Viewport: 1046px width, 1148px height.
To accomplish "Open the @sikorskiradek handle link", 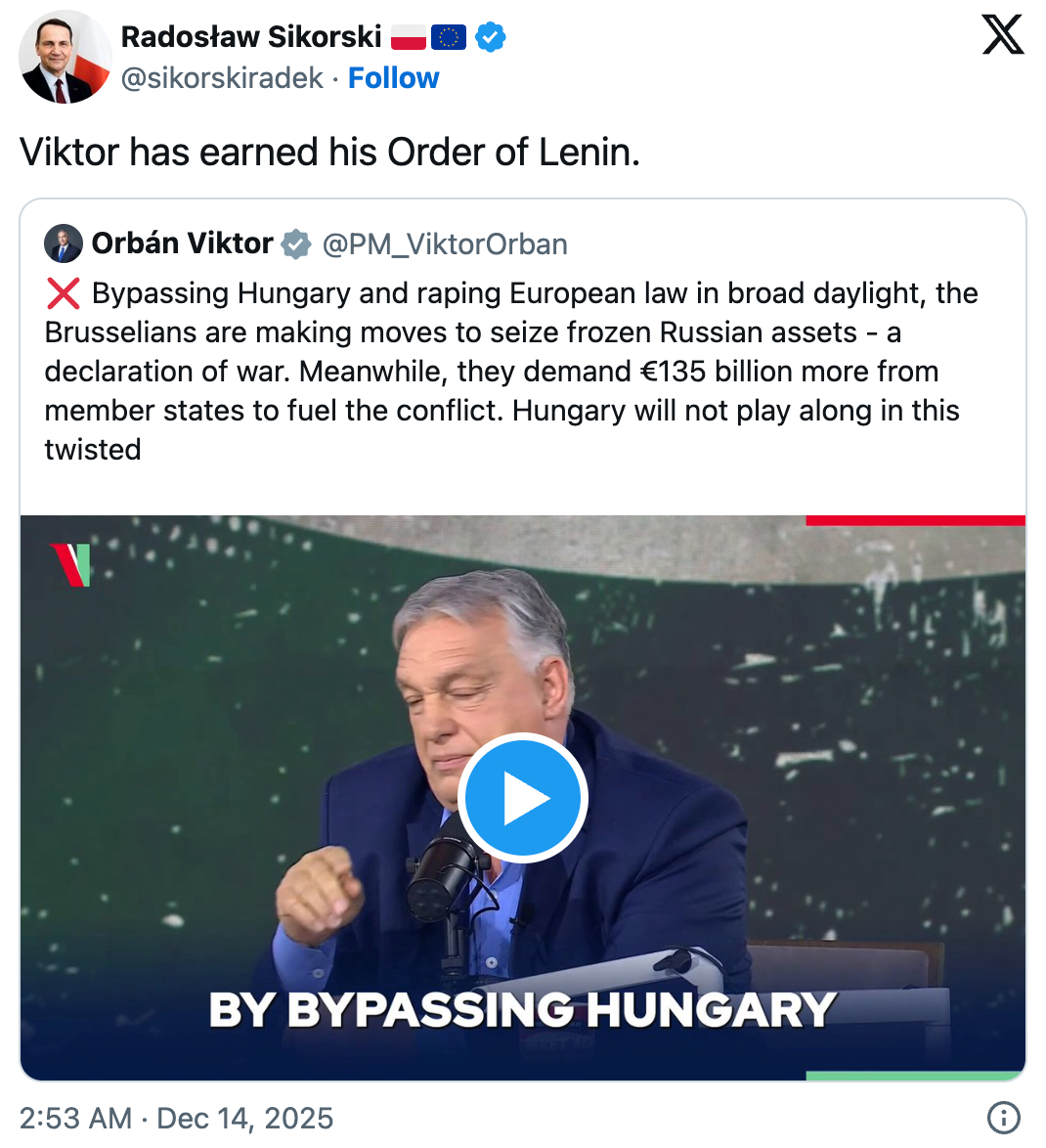I will point(222,78).
